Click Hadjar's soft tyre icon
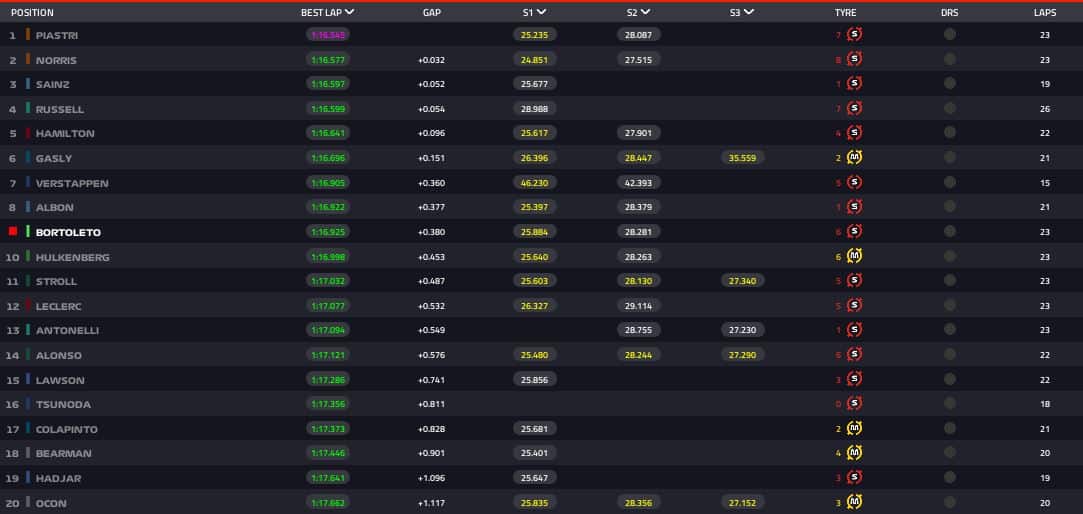 click(854, 477)
